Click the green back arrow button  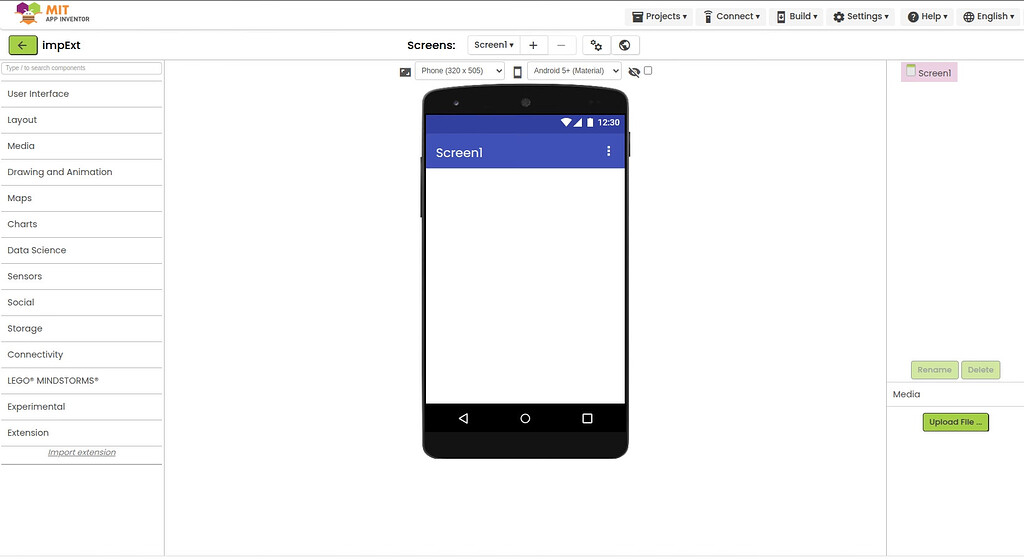point(22,45)
